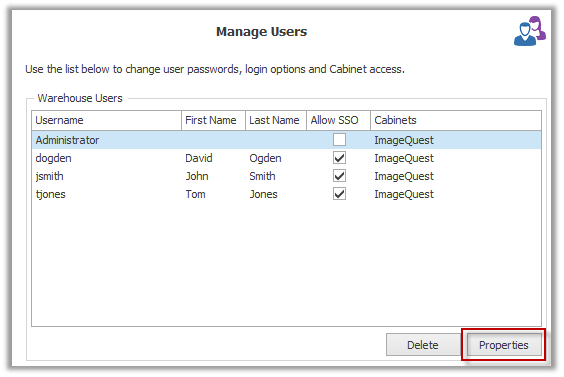Click the Cabinets column header
The height and width of the screenshot is (377, 564).
456,120
